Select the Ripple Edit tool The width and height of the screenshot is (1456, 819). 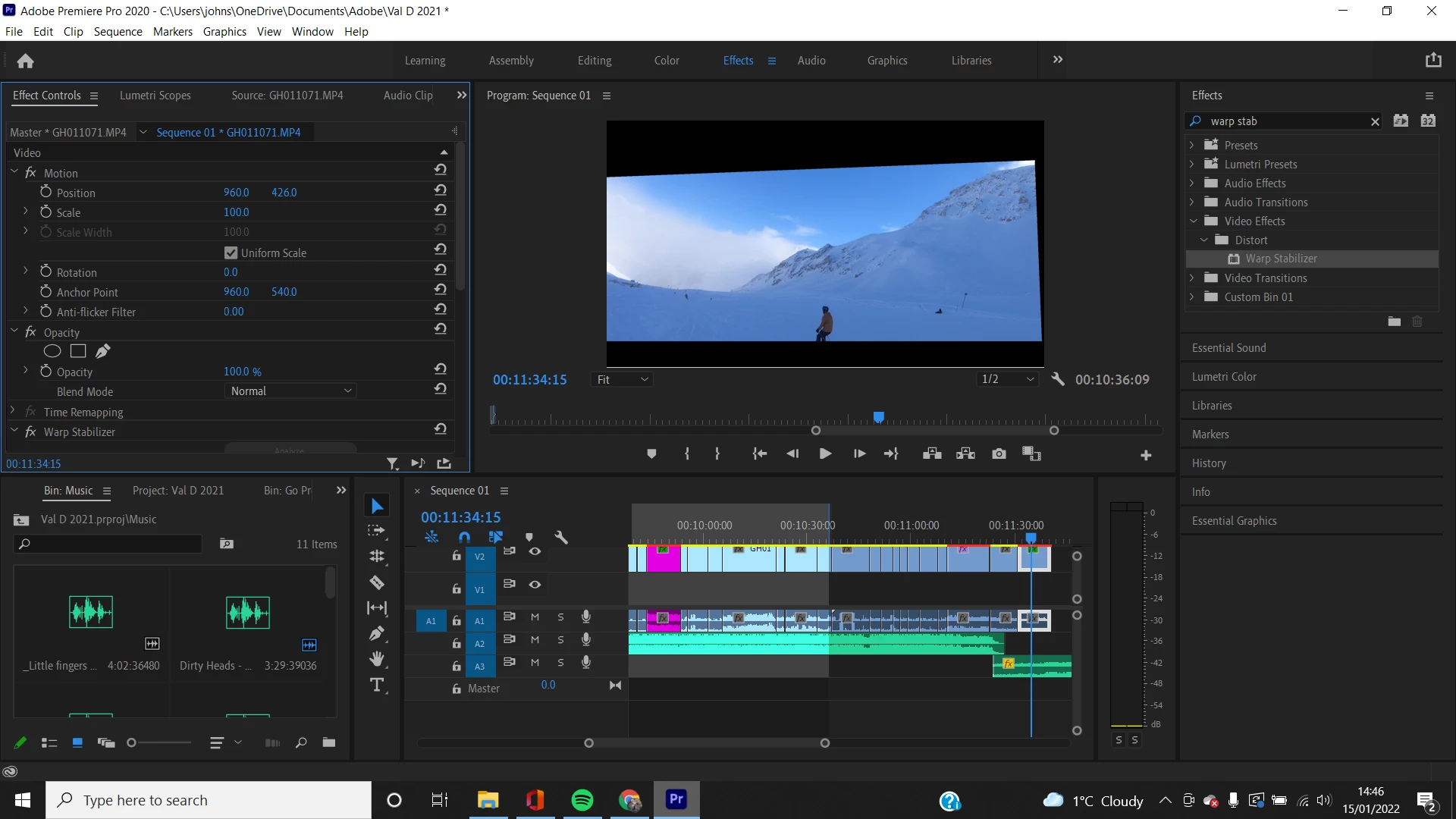377,556
